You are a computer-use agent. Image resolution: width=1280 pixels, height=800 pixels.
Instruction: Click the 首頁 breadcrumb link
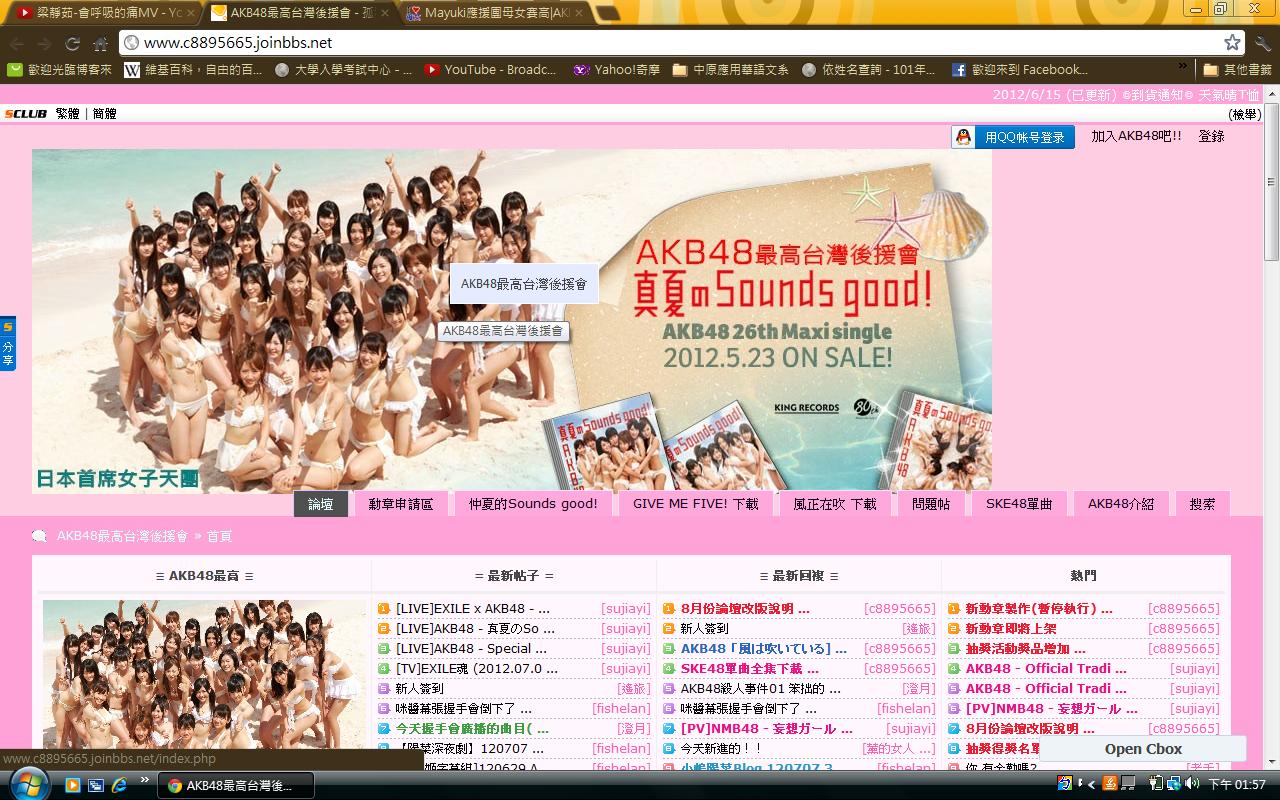(x=219, y=536)
